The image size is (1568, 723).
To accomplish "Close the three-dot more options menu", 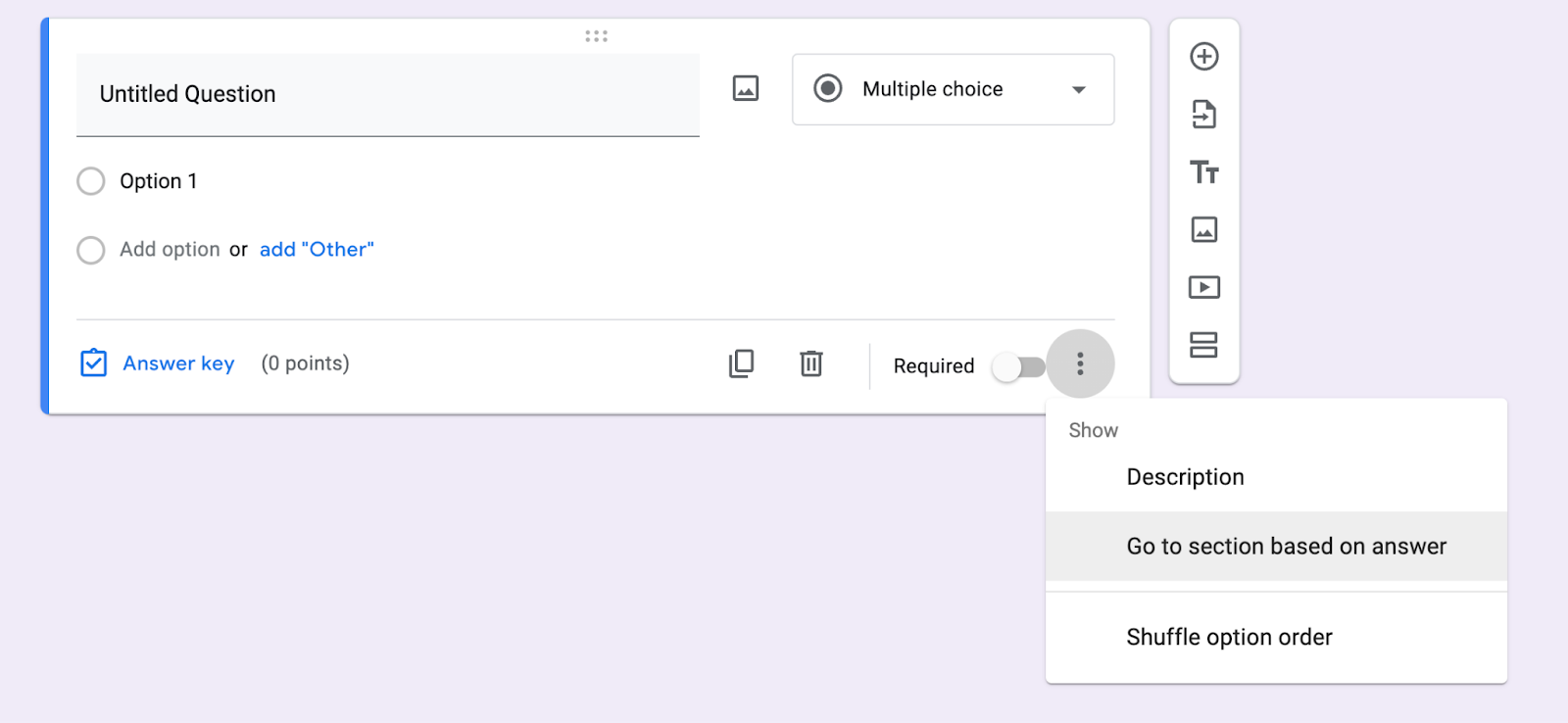I will (1080, 364).
